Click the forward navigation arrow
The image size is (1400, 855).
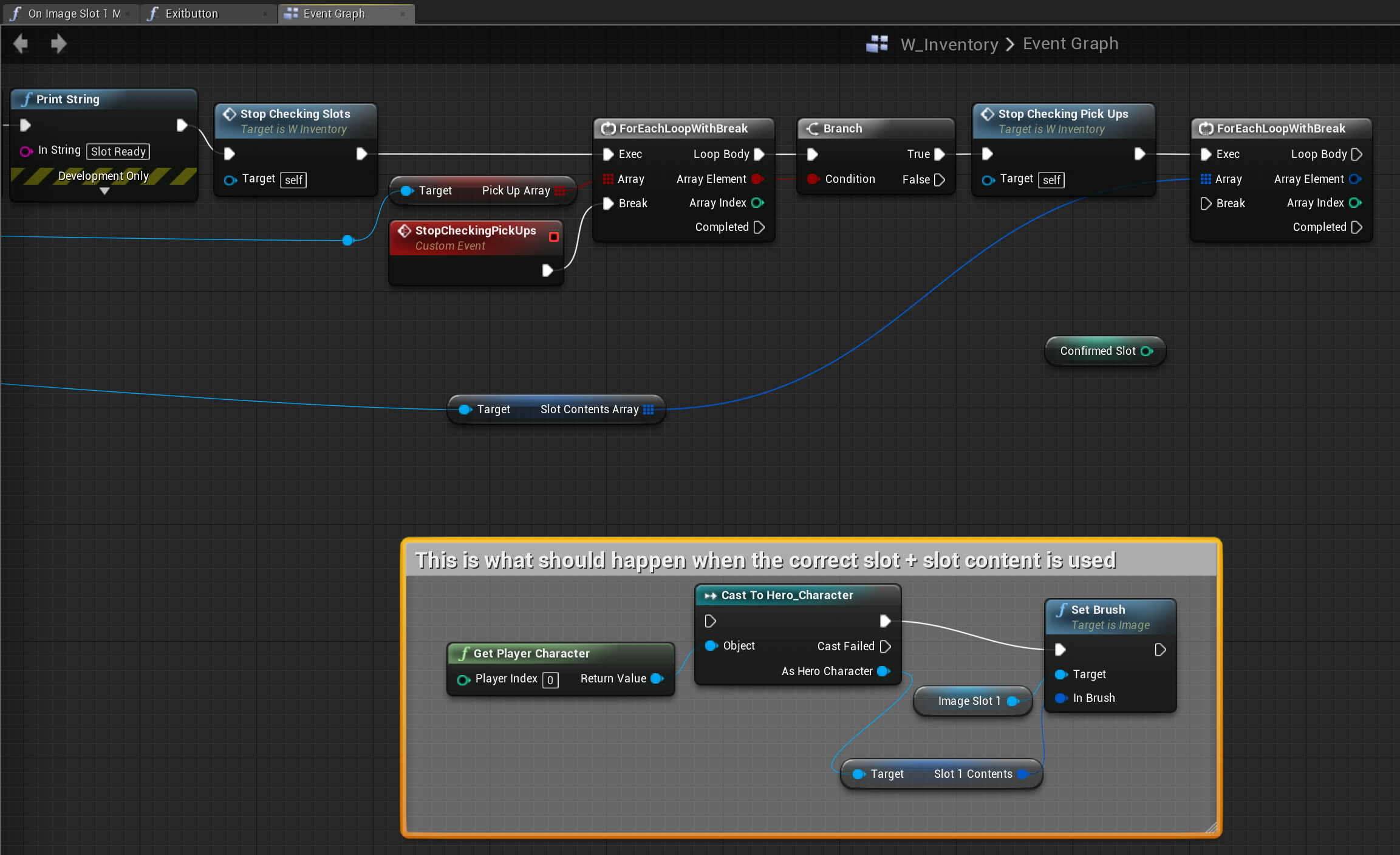click(58, 44)
